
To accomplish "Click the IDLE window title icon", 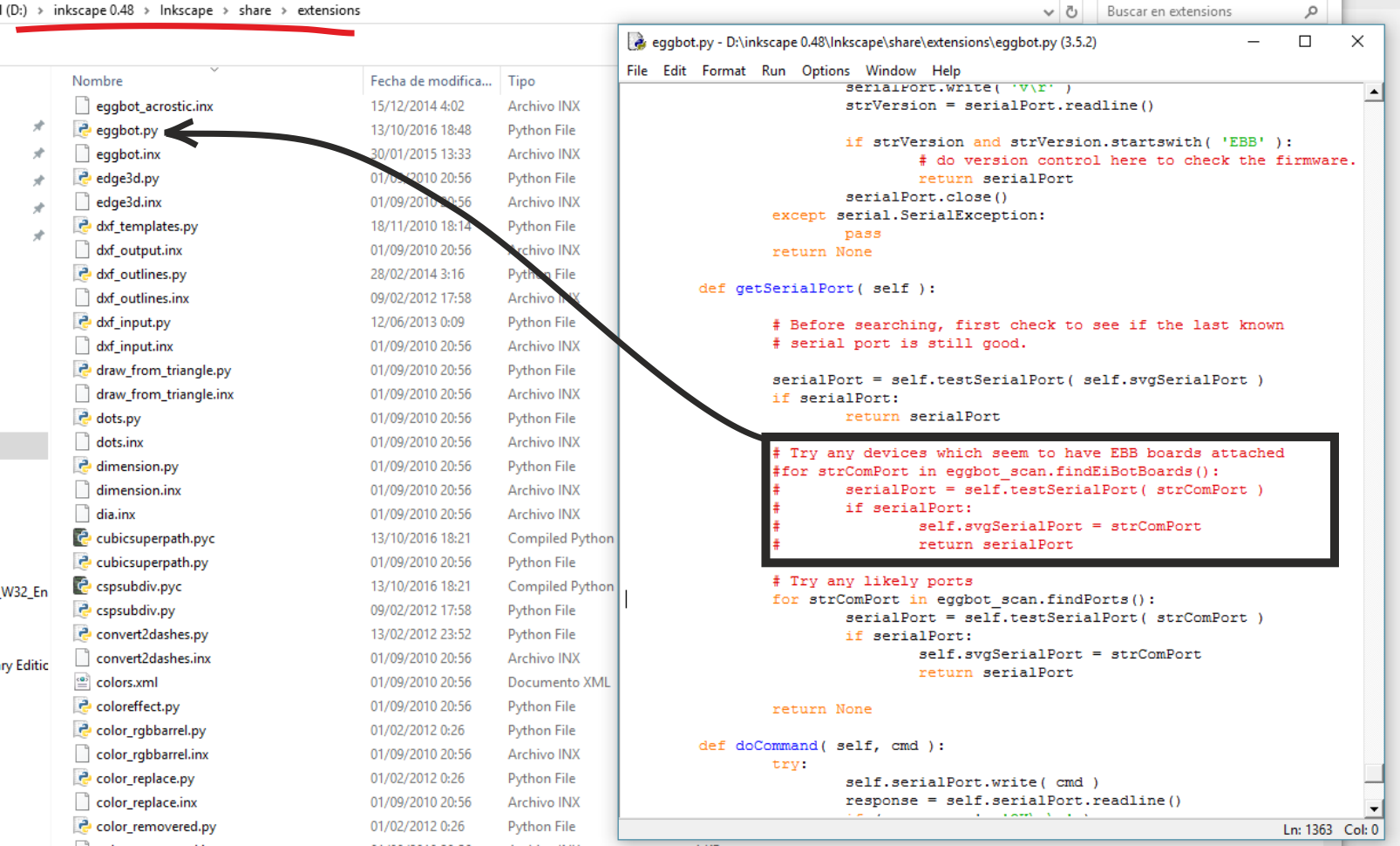I will (637, 42).
